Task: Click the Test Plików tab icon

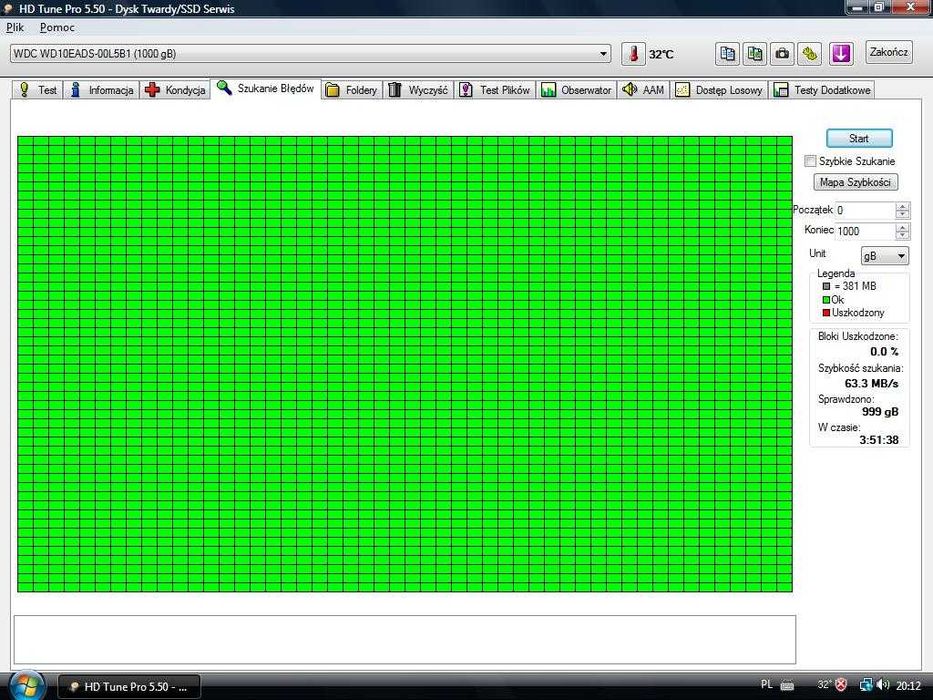Action: tap(466, 90)
